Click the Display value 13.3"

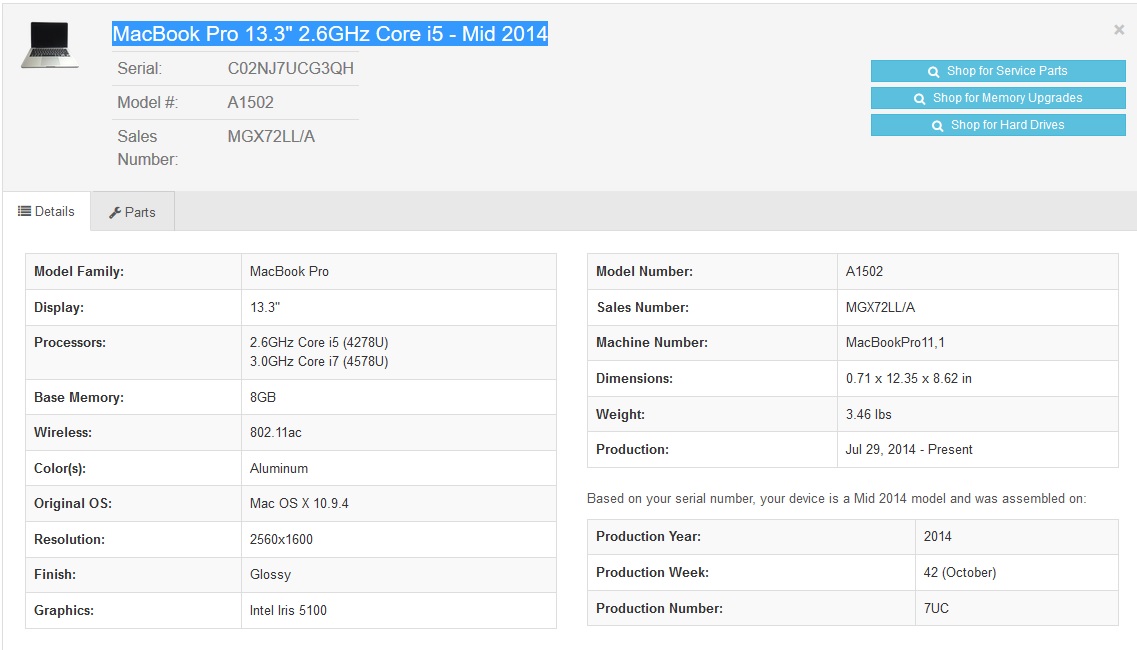click(265, 308)
